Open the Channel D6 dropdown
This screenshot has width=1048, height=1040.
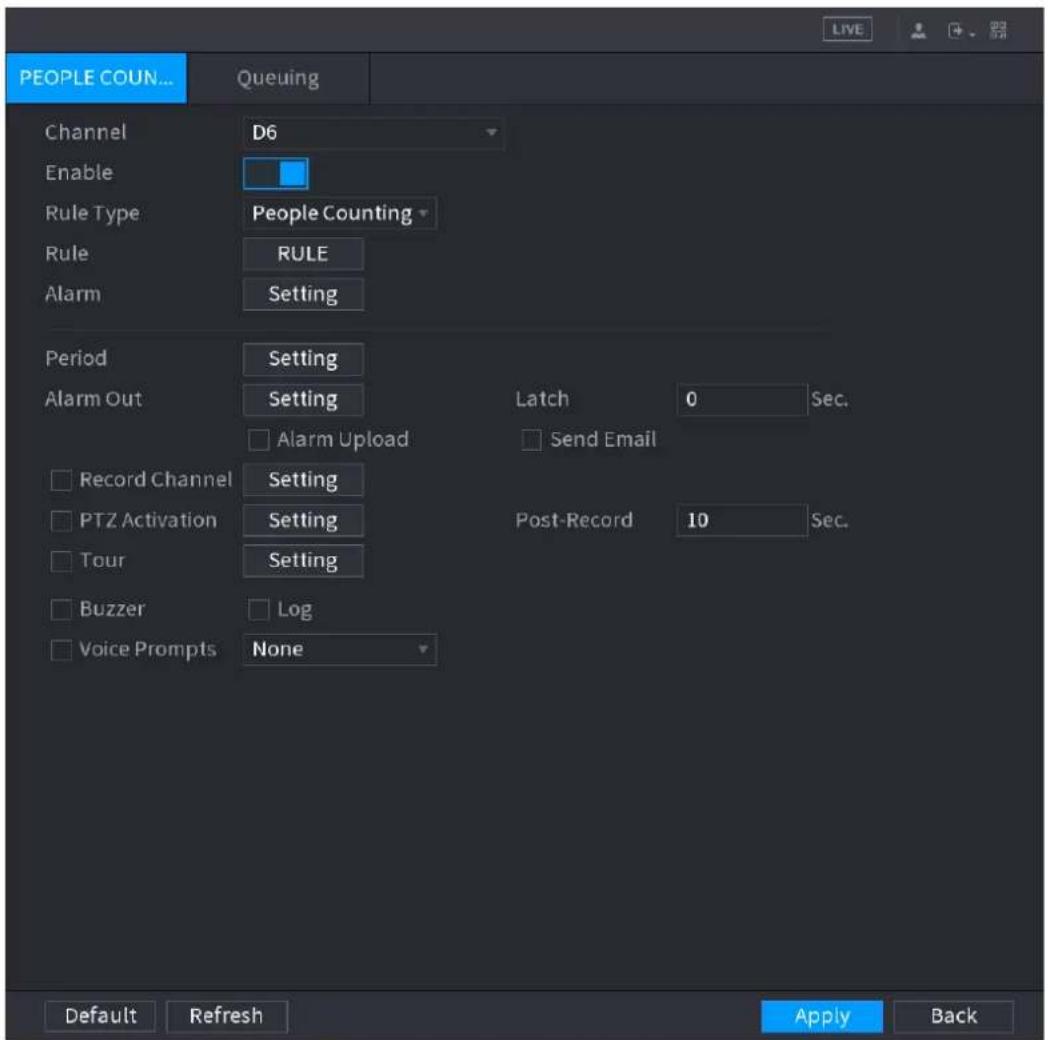pyautogui.click(x=373, y=132)
